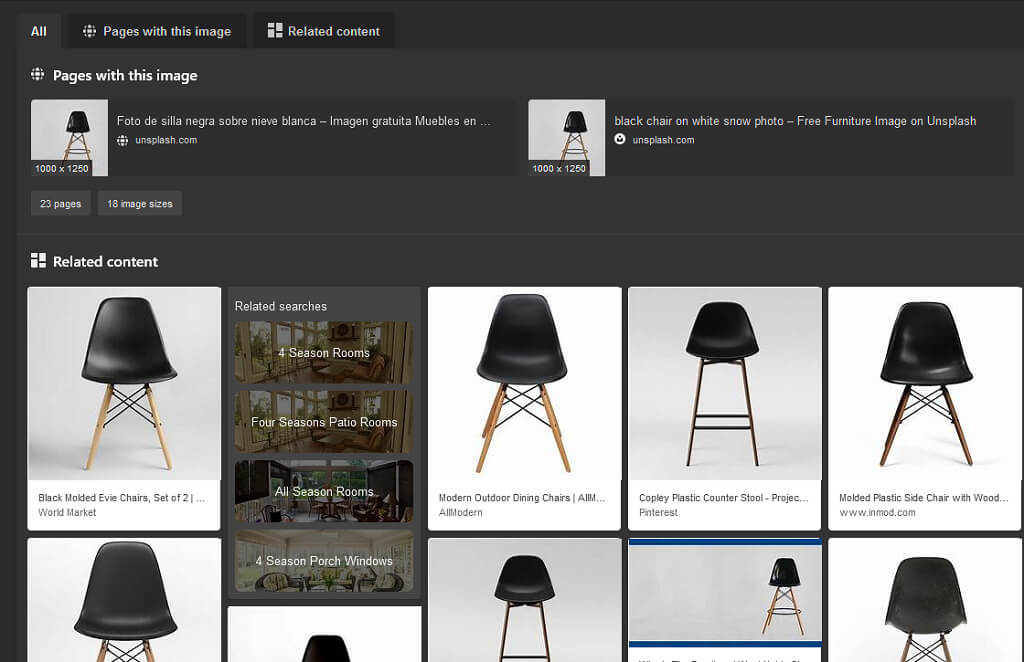
Task: Select the 4 Season Rooms related search
Action: tap(323, 353)
